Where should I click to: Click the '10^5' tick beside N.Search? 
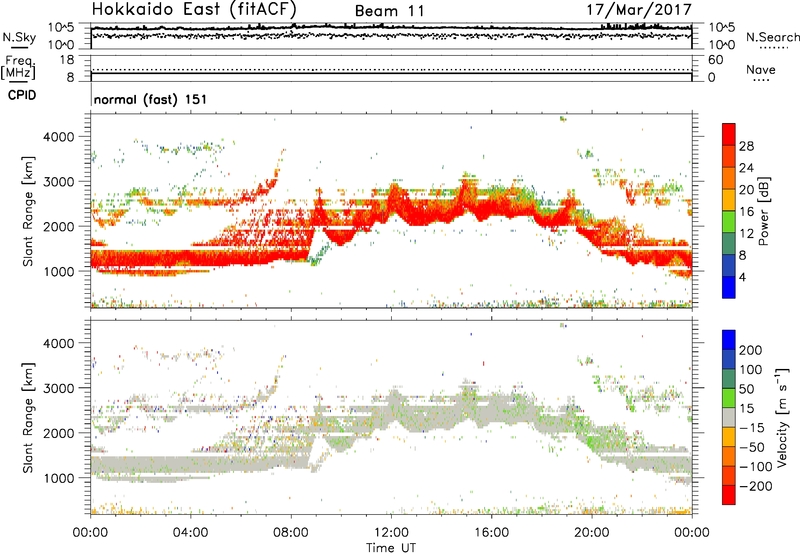[x=721, y=28]
